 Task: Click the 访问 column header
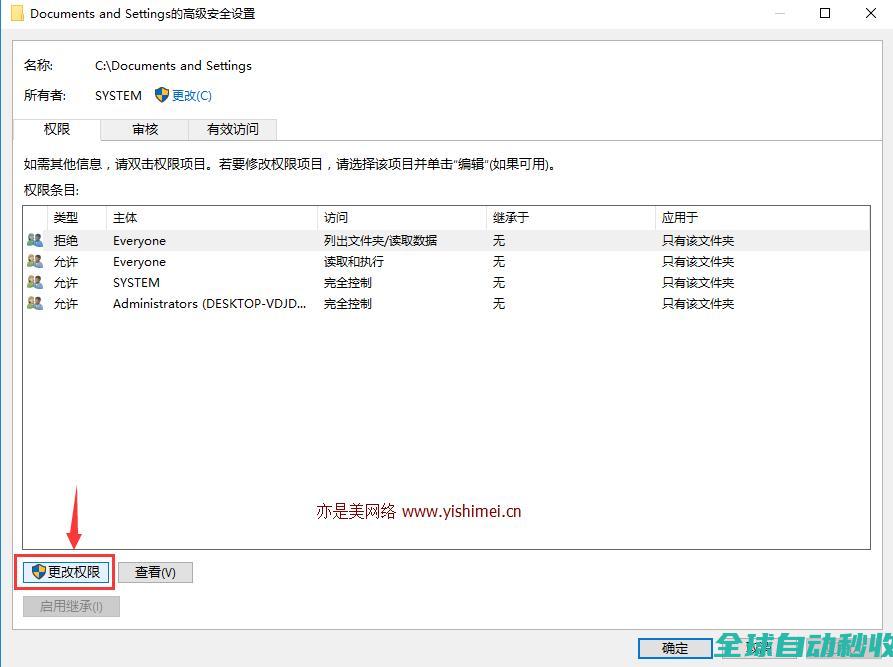click(x=336, y=217)
